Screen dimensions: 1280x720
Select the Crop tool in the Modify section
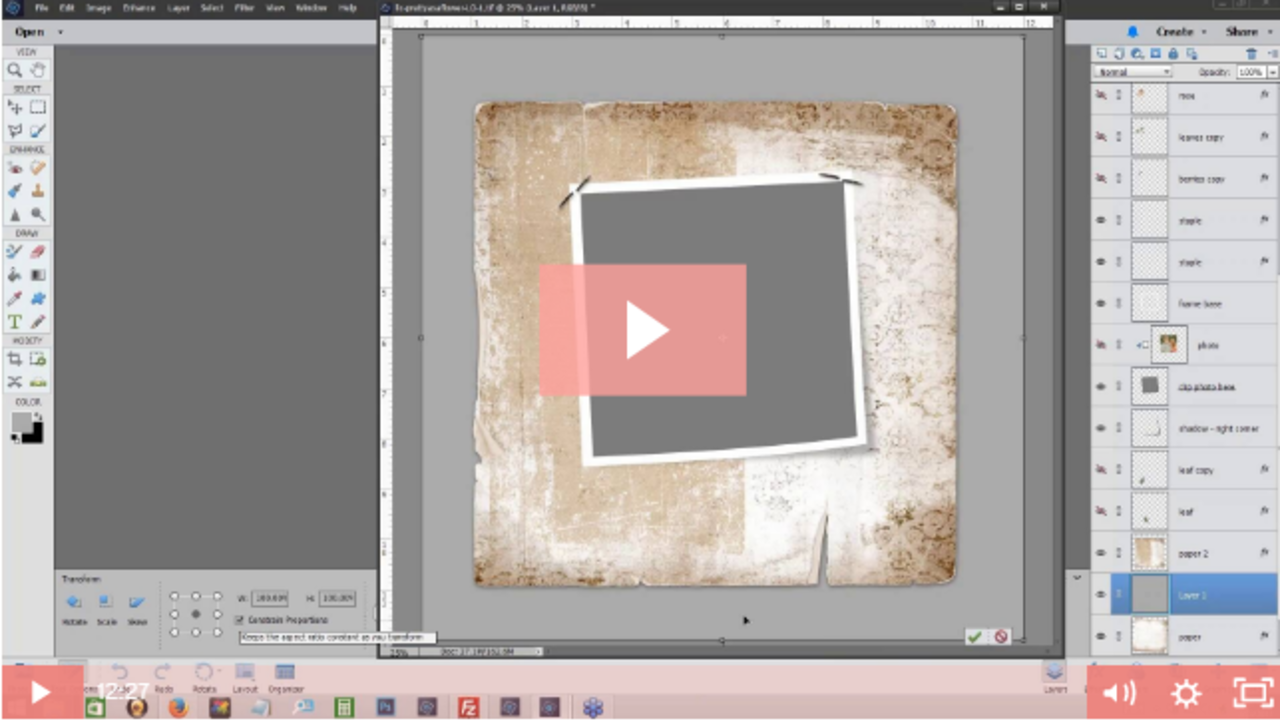point(14,359)
